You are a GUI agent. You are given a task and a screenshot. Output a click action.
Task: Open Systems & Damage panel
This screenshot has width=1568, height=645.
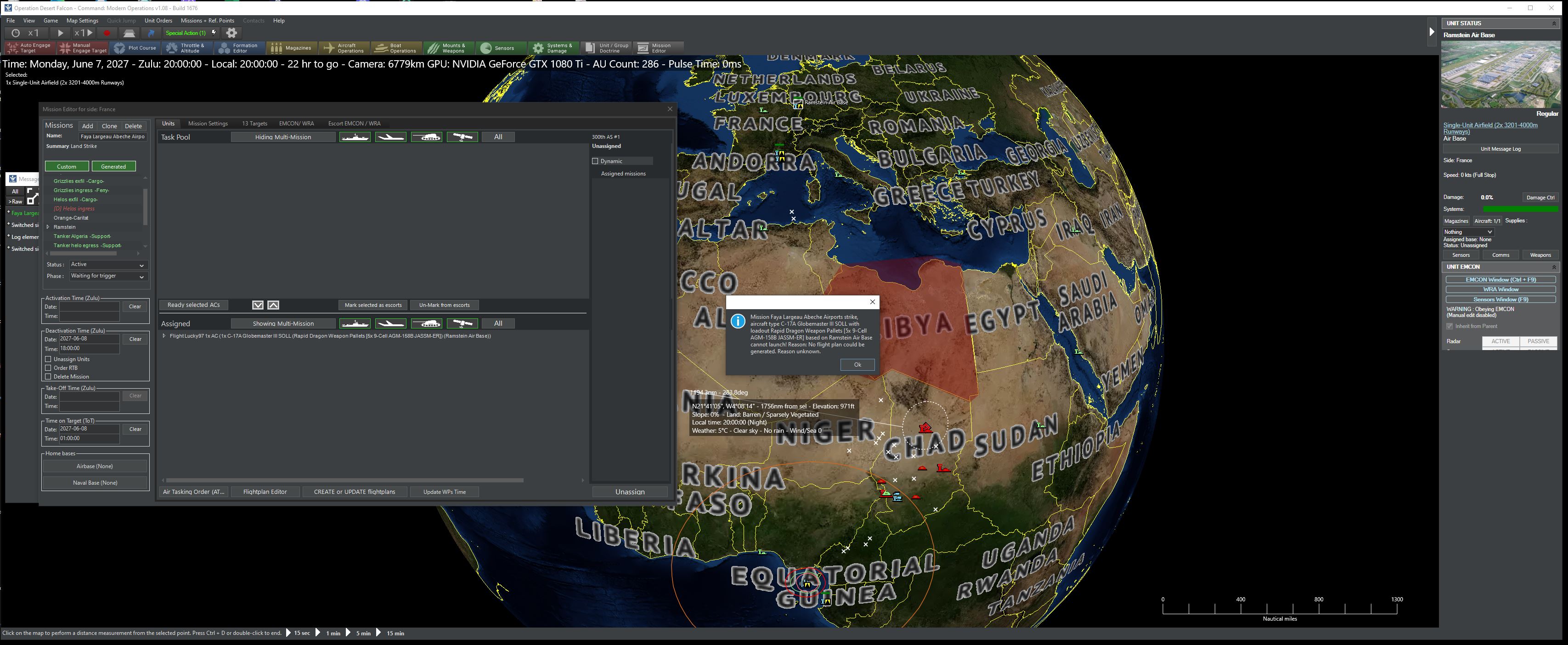553,48
